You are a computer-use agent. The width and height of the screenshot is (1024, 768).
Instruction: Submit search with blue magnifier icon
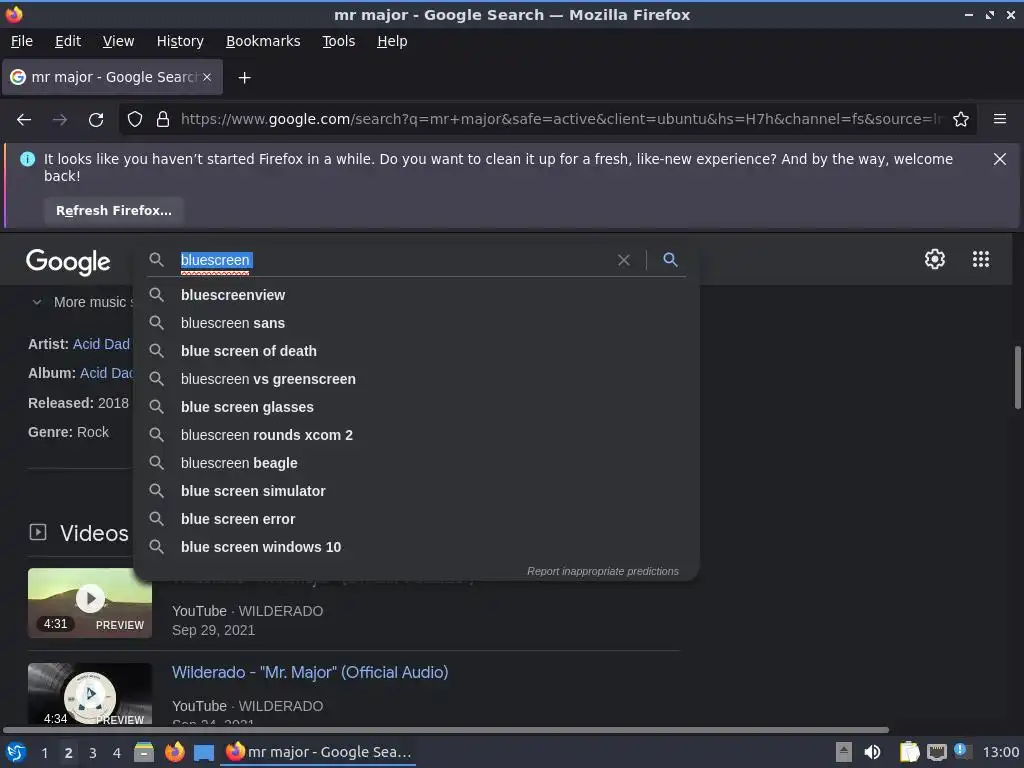670,260
